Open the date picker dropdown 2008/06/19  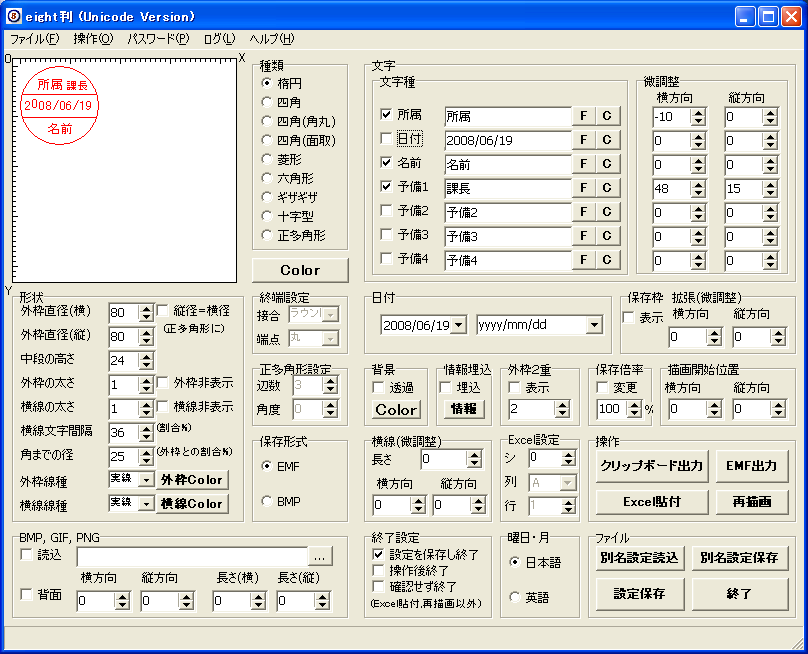(x=459, y=325)
